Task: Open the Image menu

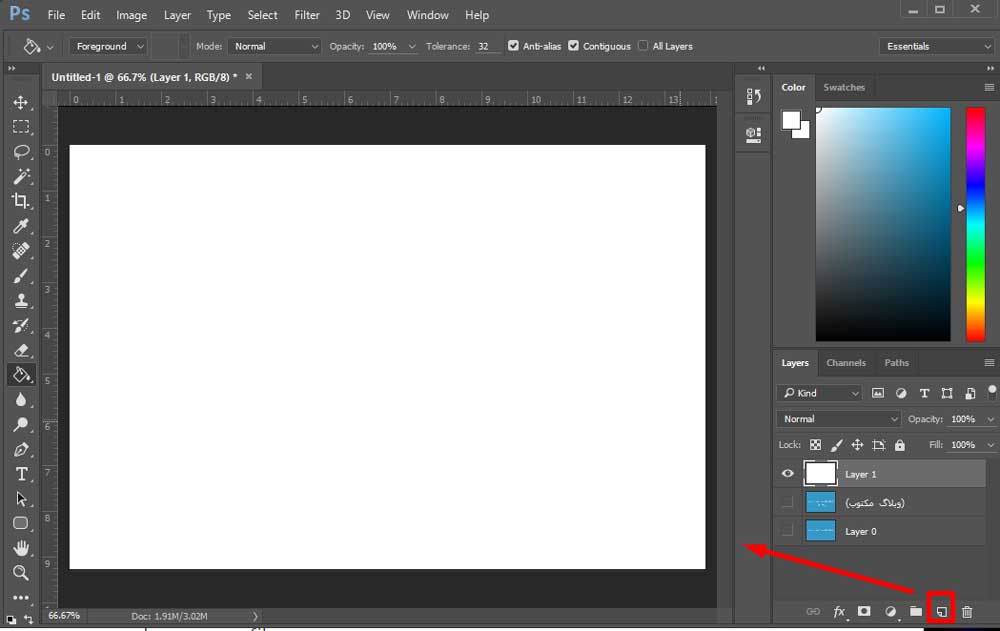Action: (131, 15)
